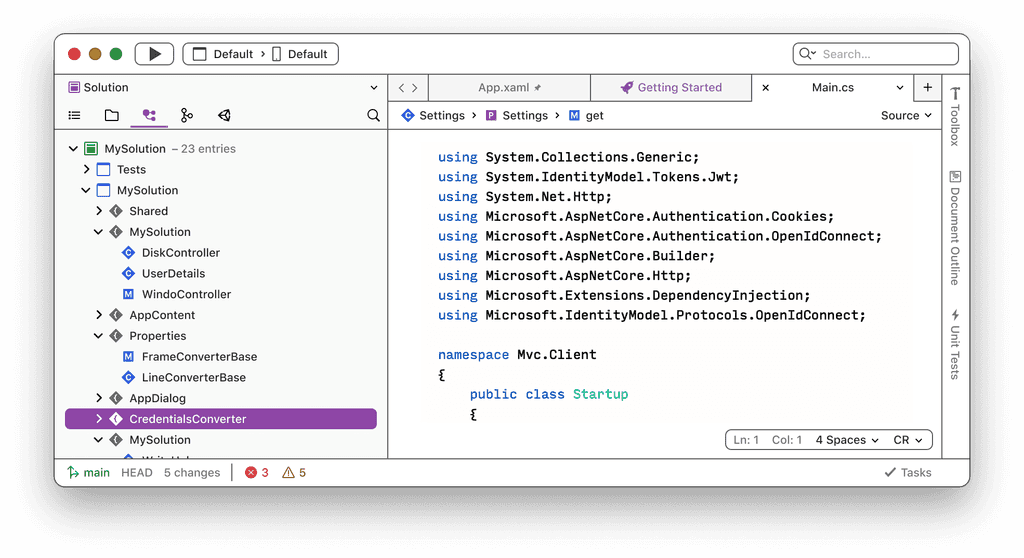Switch to folder view icon
1024x558 pixels.
[112, 116]
